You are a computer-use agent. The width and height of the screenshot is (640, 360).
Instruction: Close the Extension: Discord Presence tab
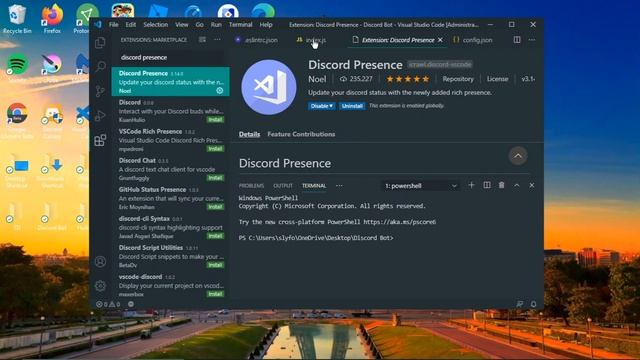click(x=440, y=40)
